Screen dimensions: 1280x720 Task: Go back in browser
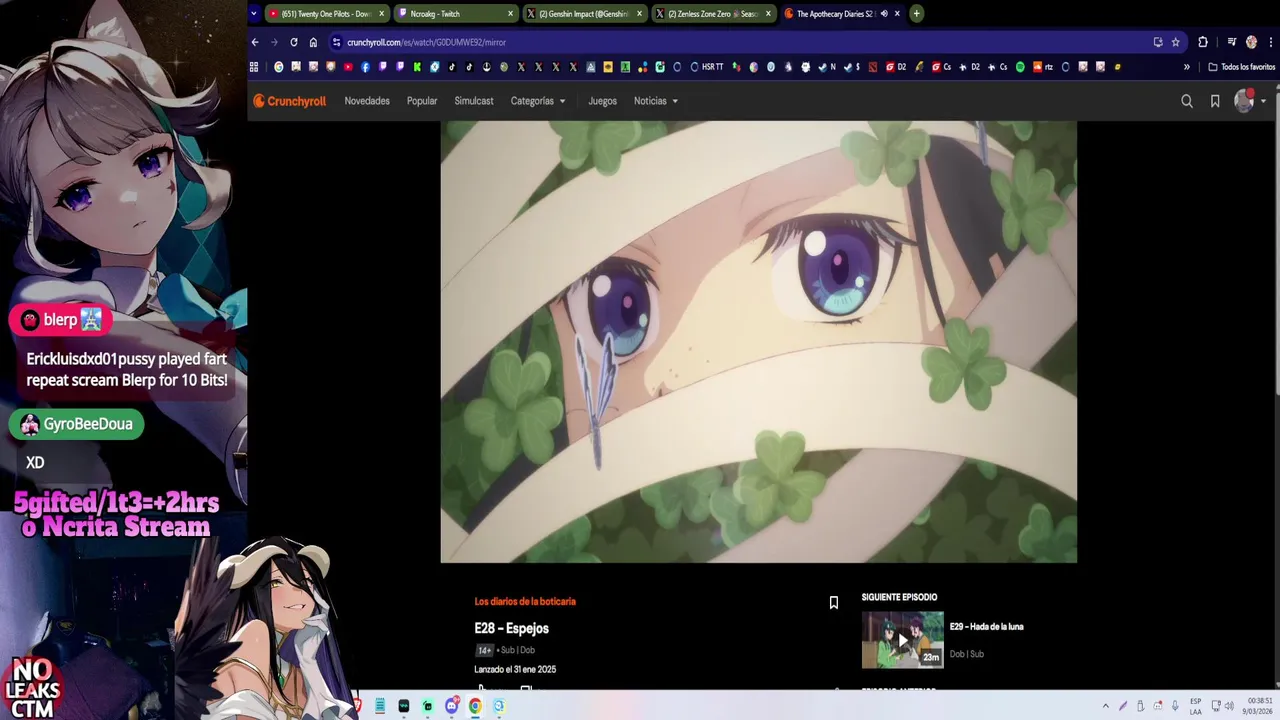255,42
